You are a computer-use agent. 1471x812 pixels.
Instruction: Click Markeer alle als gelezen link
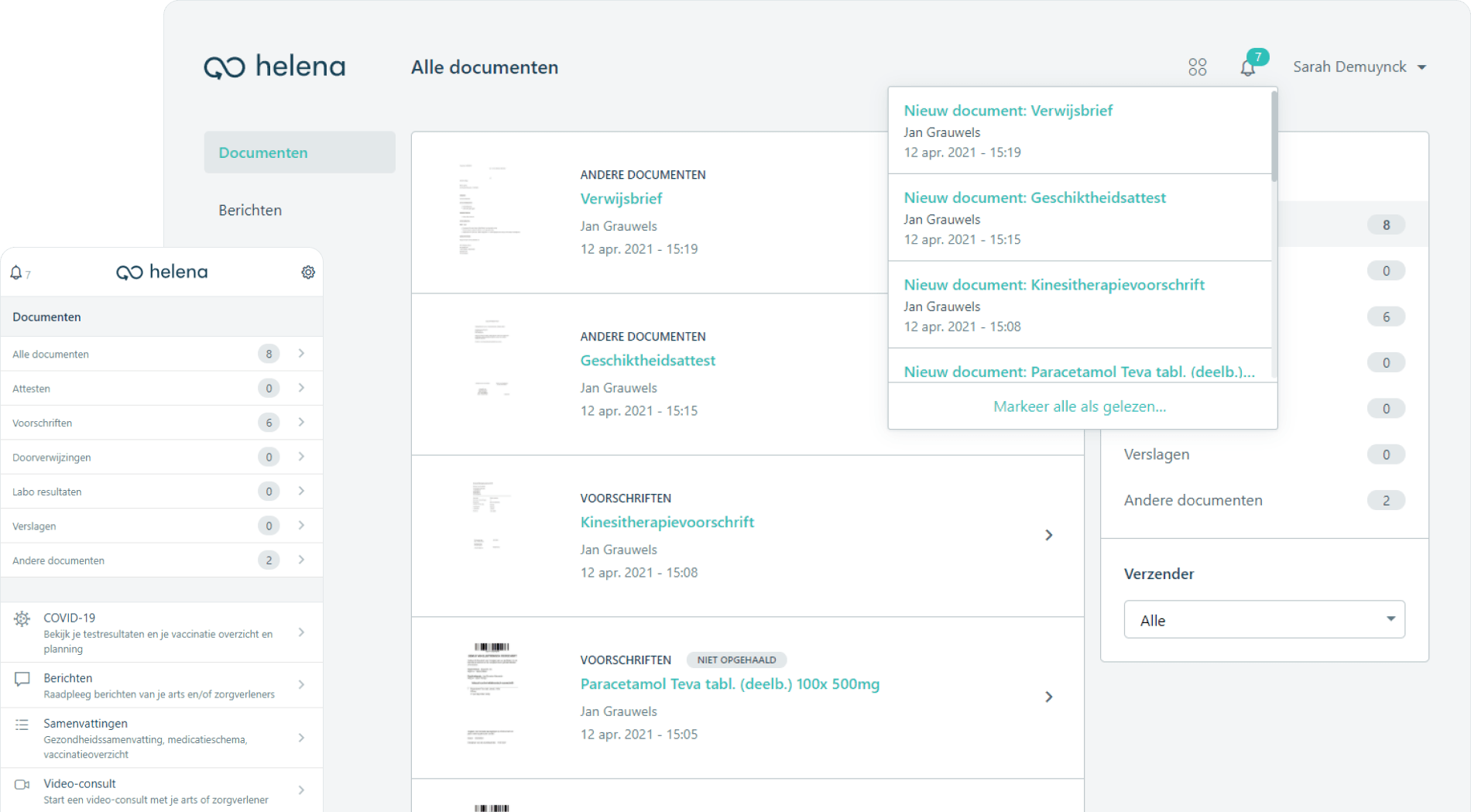pos(1079,406)
